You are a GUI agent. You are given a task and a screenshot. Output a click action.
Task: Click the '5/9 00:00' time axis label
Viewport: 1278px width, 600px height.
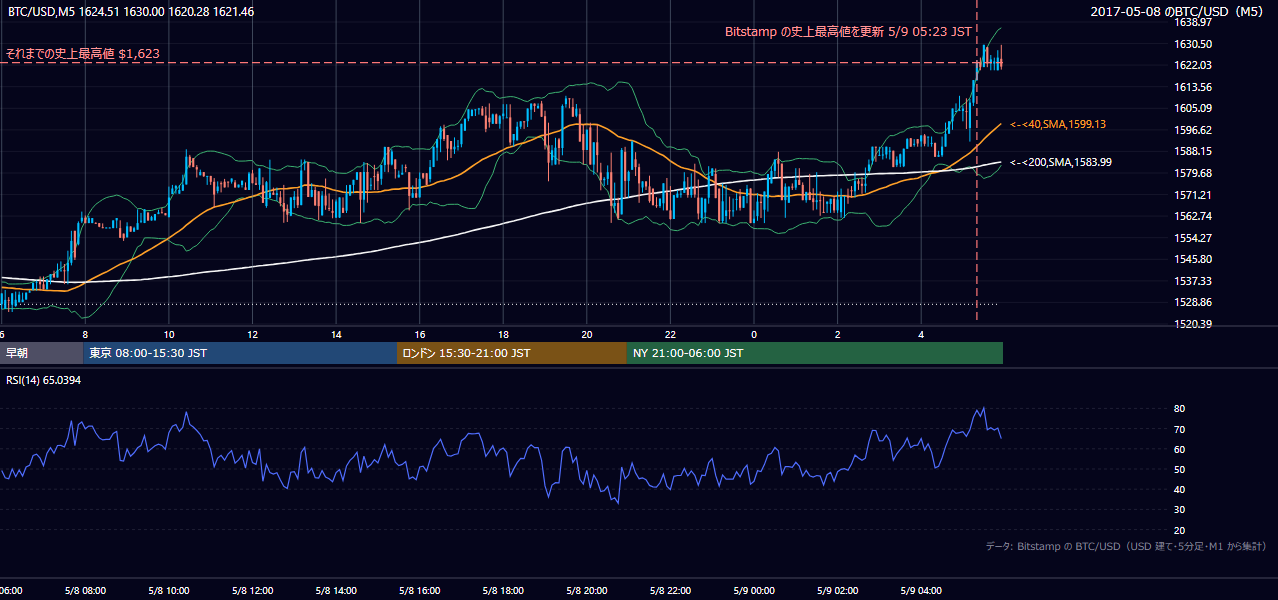[x=754, y=591]
